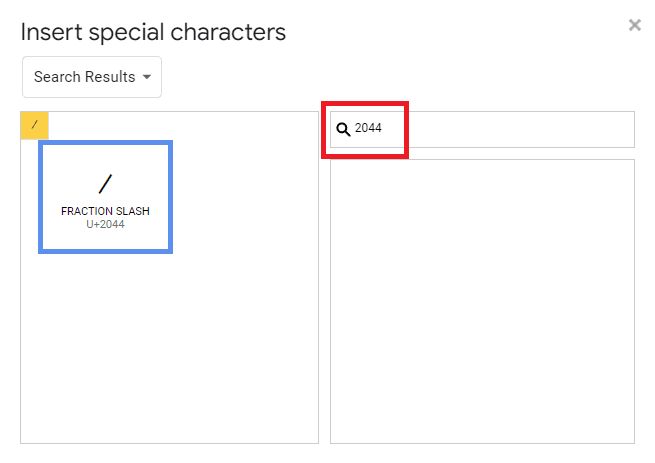The image size is (655, 463).
Task: Select the yellow highlighted fraction slash cell
Action: pyautogui.click(x=35, y=125)
